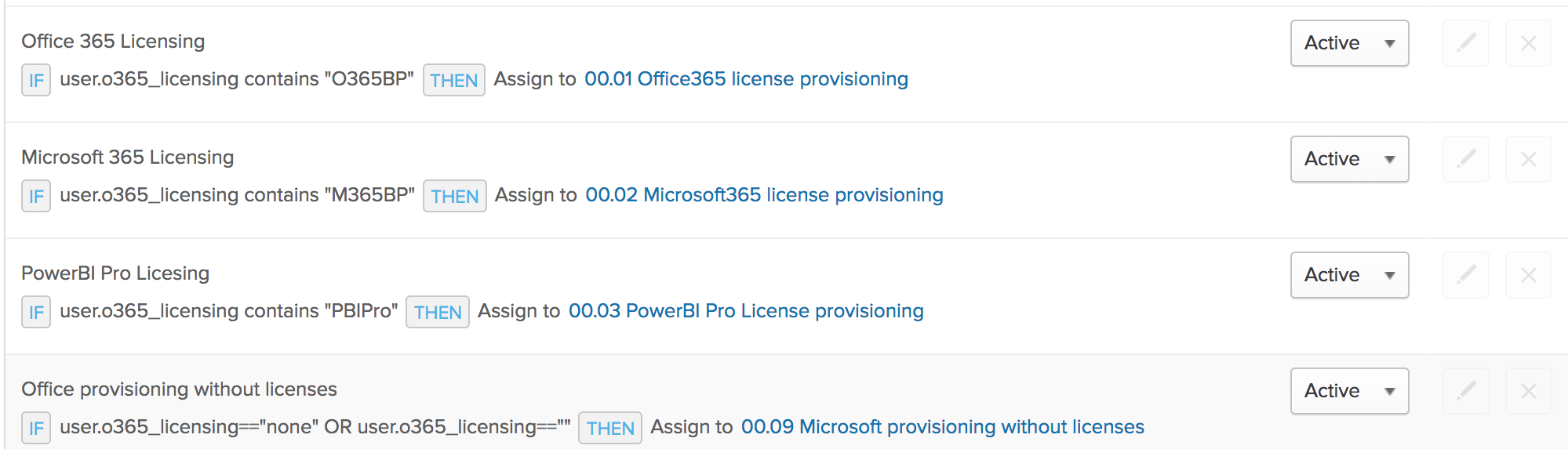This screenshot has height=449, width=1568.
Task: Select the PowerBI Pro Licesing rule title
Action: [x=115, y=273]
